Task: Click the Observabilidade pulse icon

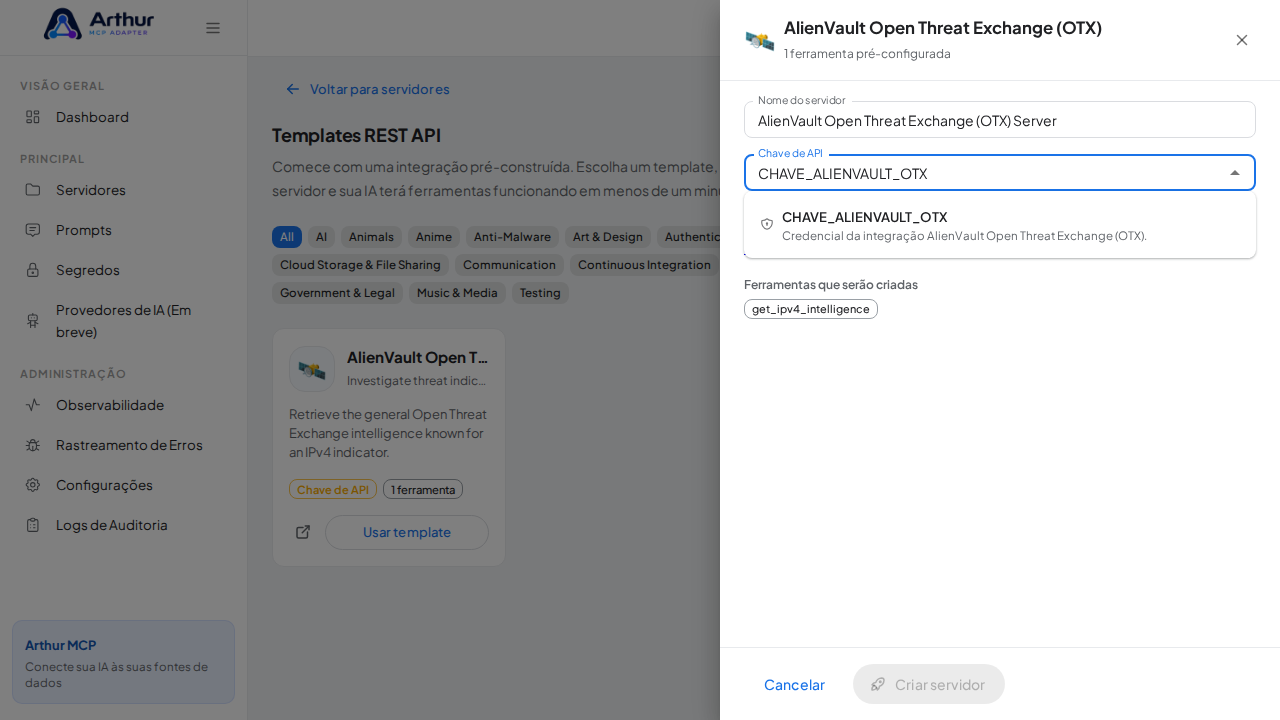Action: click(x=33, y=405)
